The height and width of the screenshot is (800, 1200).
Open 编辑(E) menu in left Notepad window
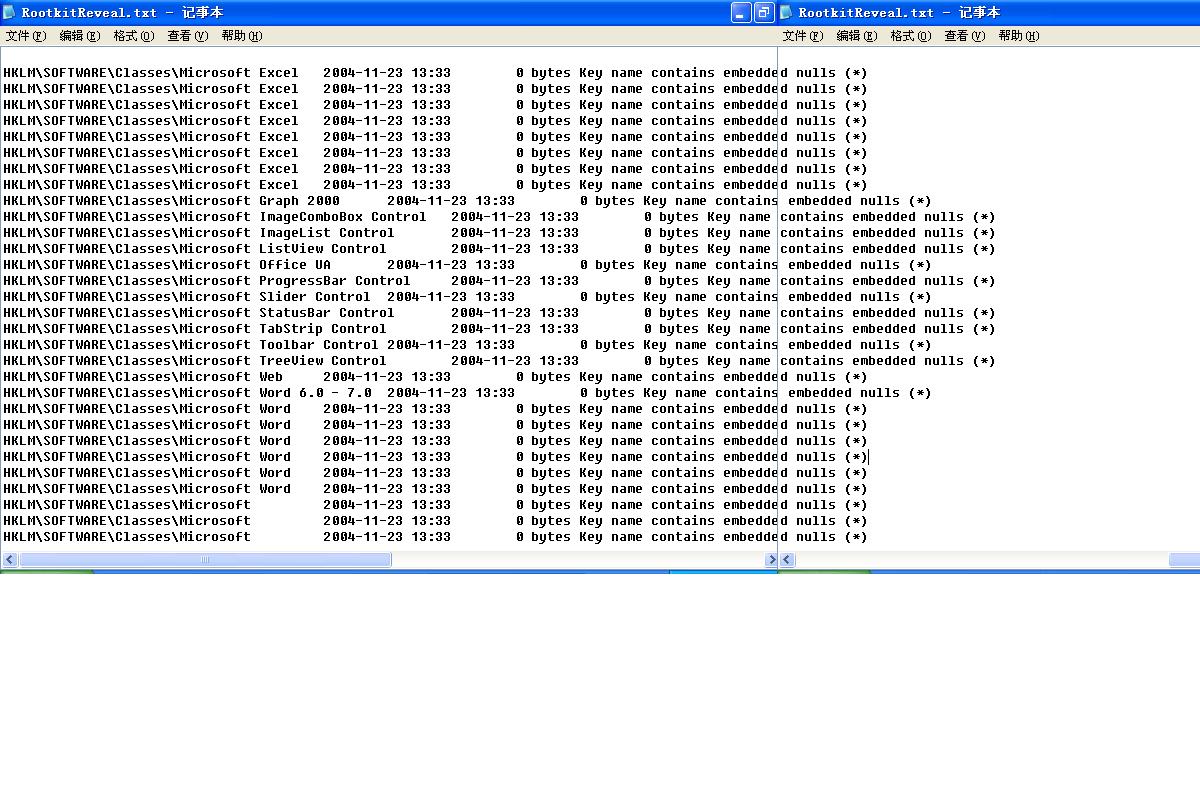[80, 36]
